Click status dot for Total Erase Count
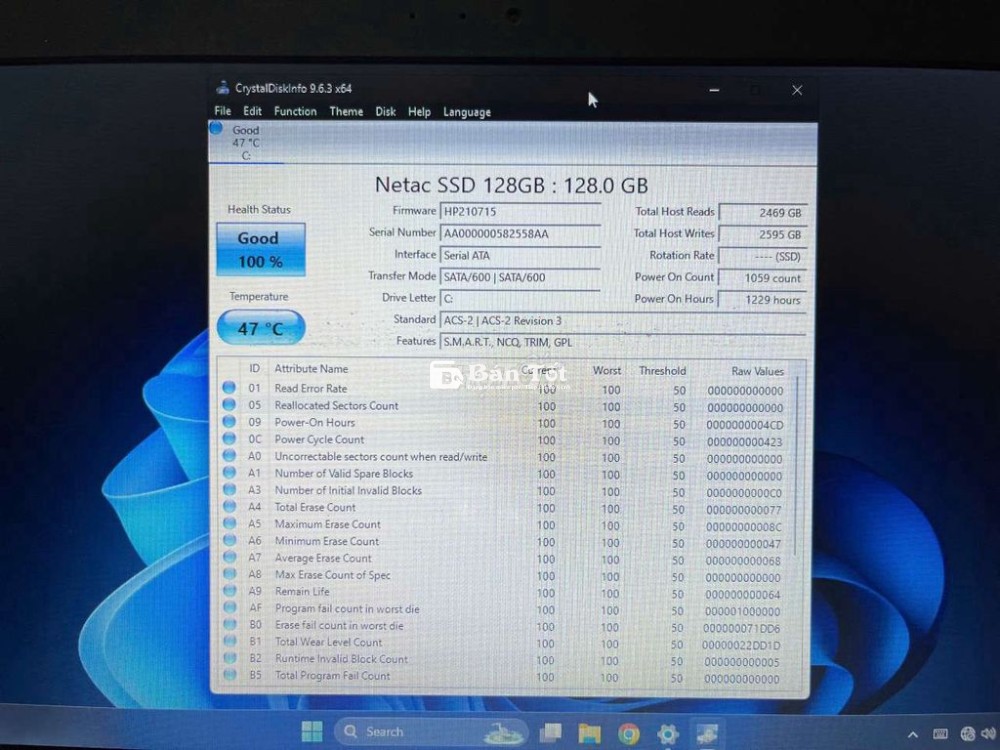 [x=229, y=506]
